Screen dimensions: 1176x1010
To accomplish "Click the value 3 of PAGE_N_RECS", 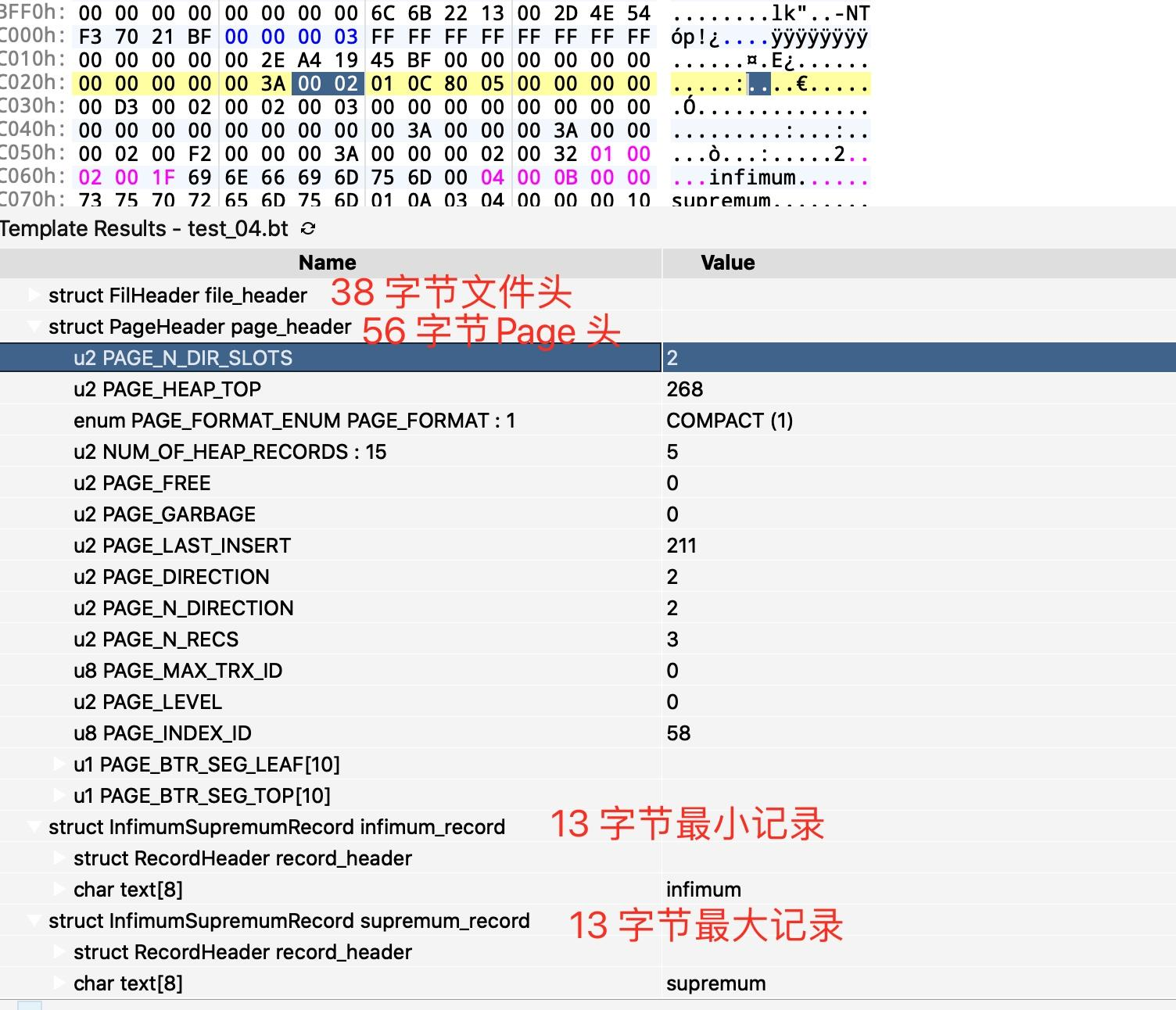I will pyautogui.click(x=672, y=639).
